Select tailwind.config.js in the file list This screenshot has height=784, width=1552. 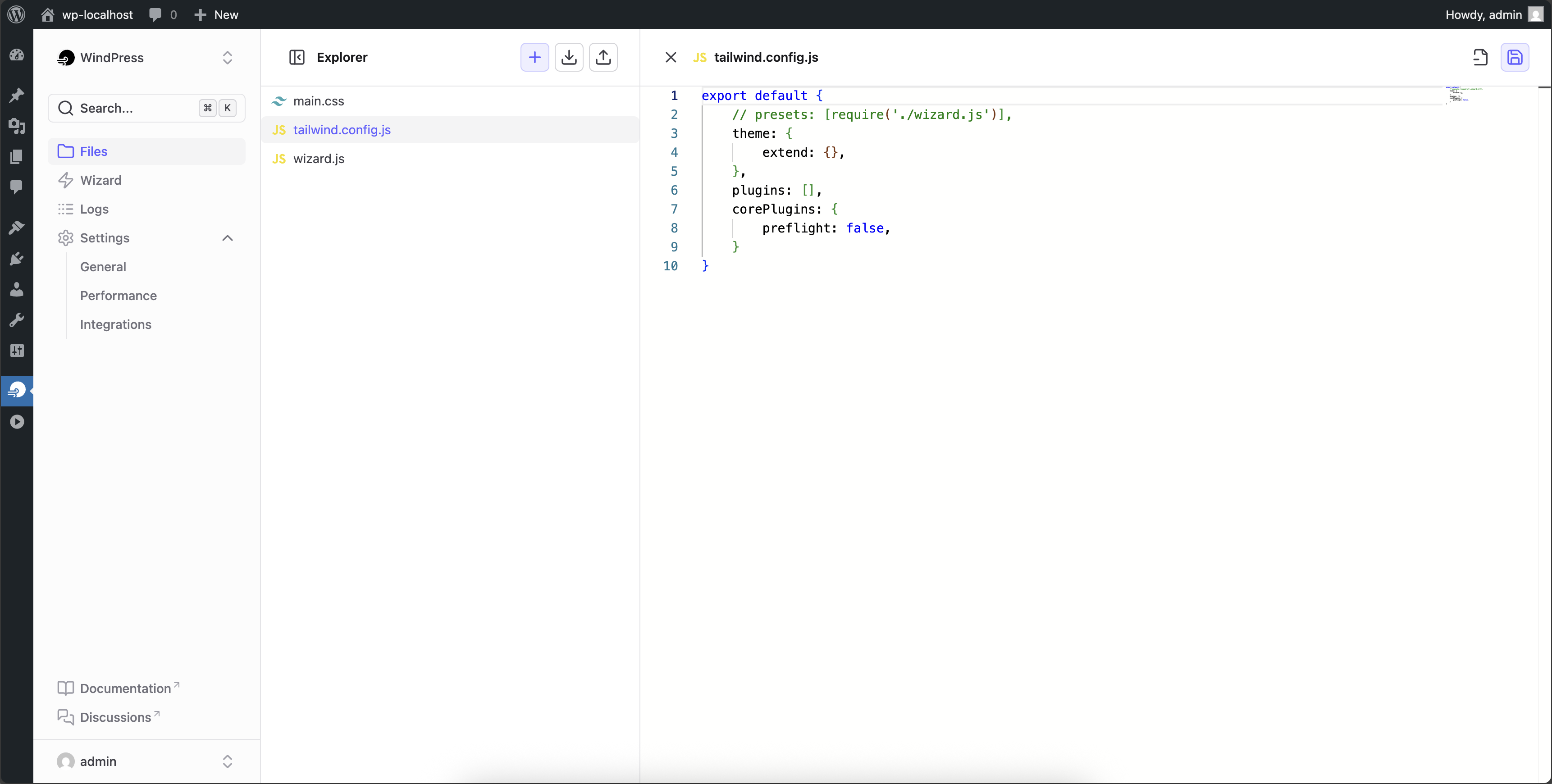coord(450,130)
